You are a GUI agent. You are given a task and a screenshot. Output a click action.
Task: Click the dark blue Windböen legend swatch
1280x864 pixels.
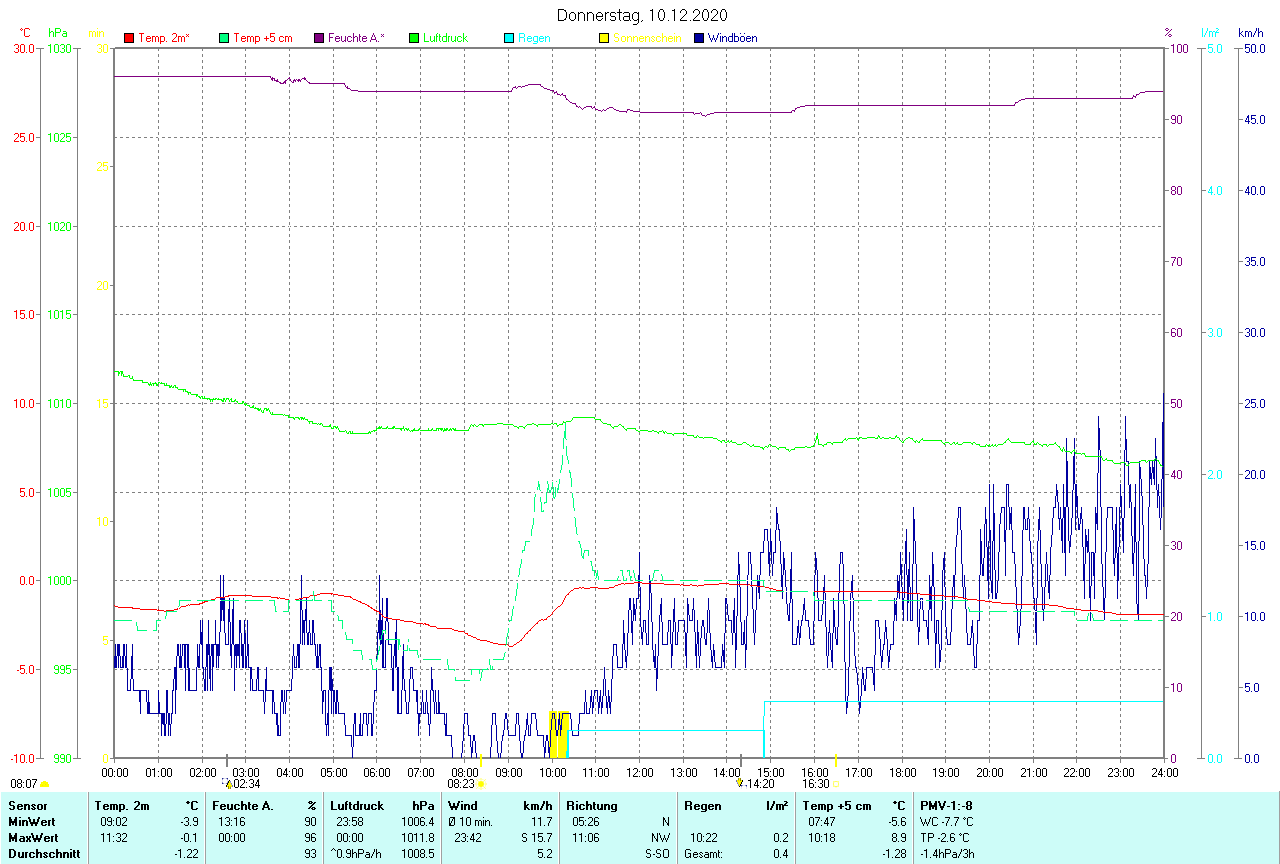click(x=700, y=38)
